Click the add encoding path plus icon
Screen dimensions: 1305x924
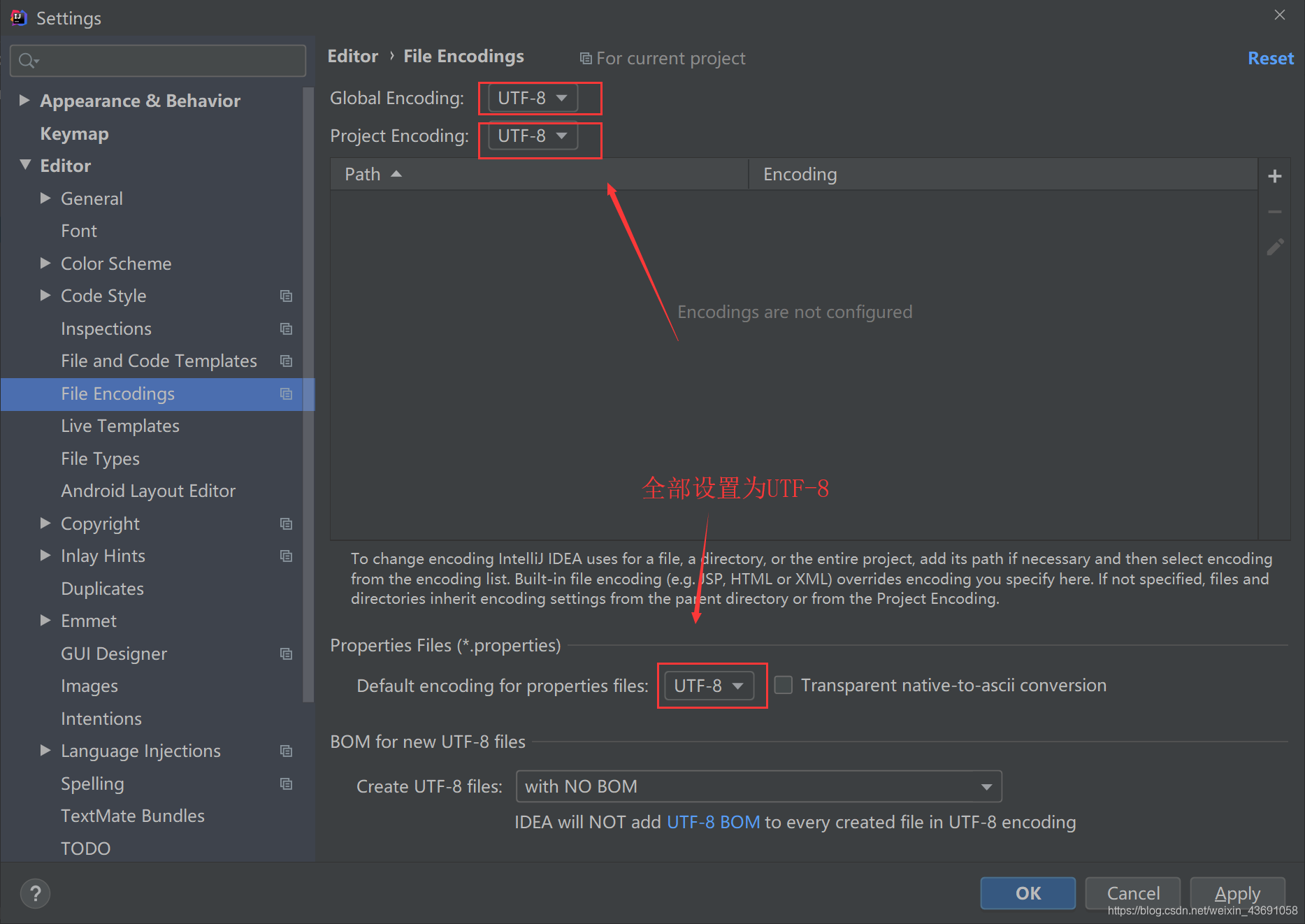pyautogui.click(x=1275, y=175)
